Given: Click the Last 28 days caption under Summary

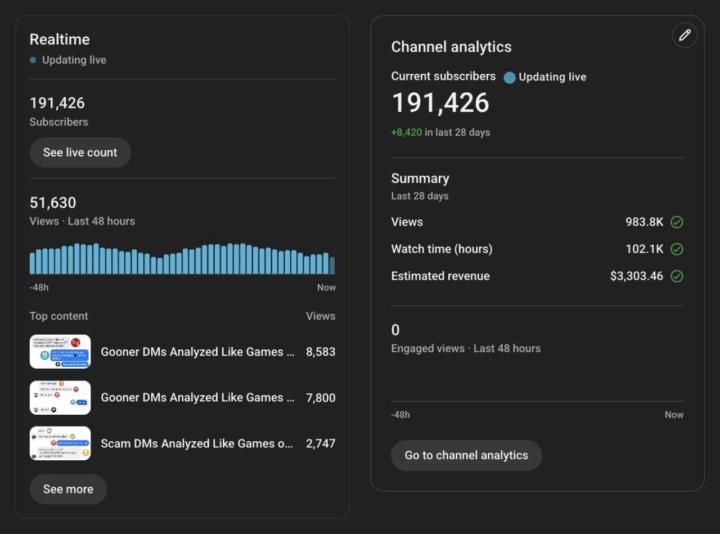Looking at the screenshot, I should point(420,196).
